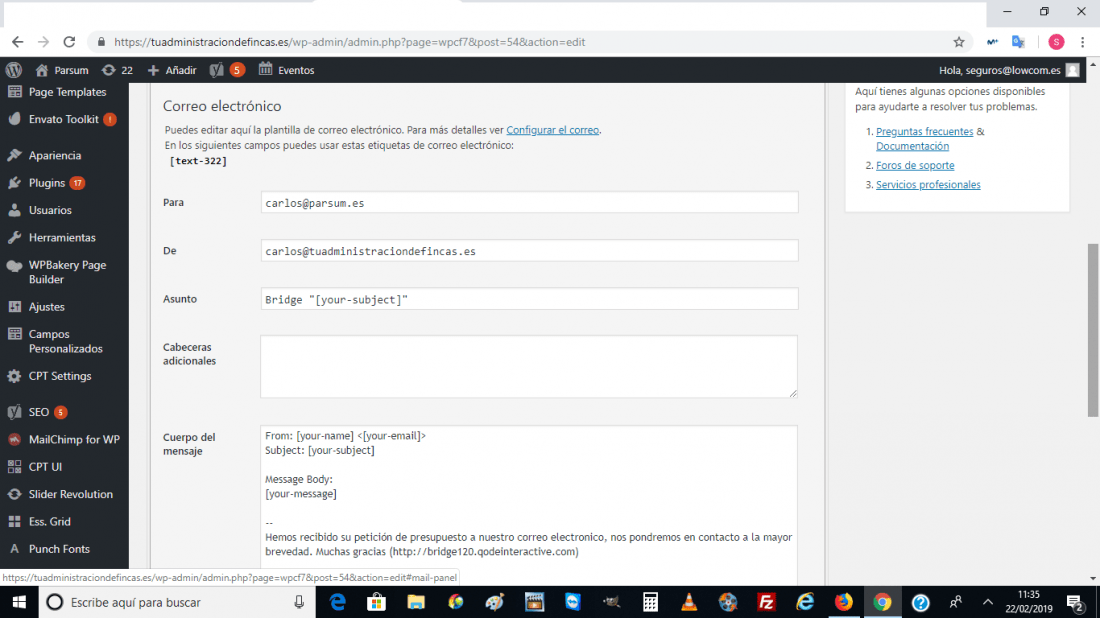Select the [text-322] mail tag

tap(198, 161)
